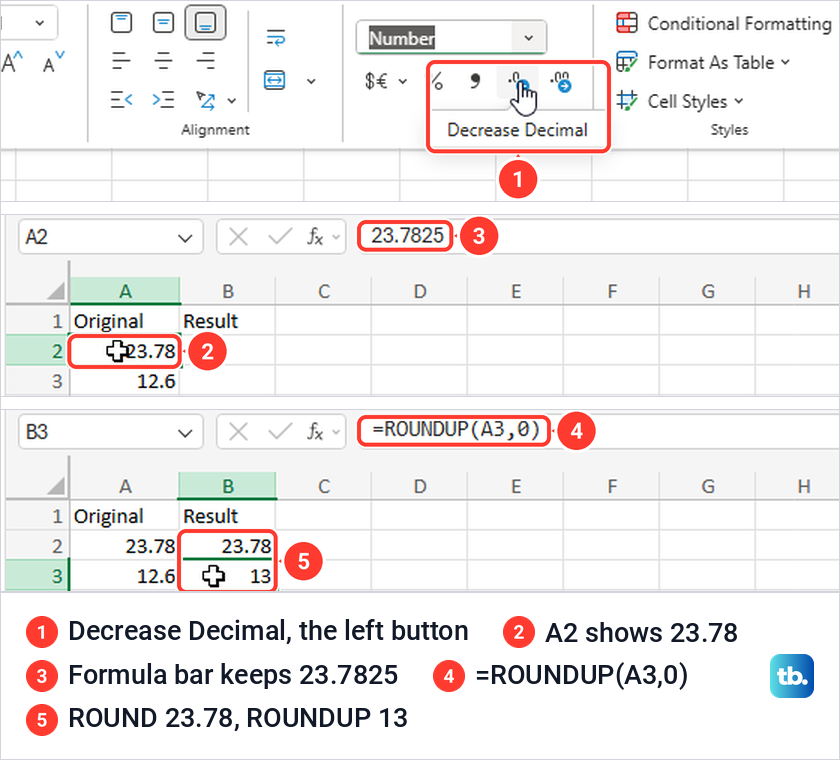Click the Decrease Indent icon
The image size is (840, 760).
coord(121,100)
